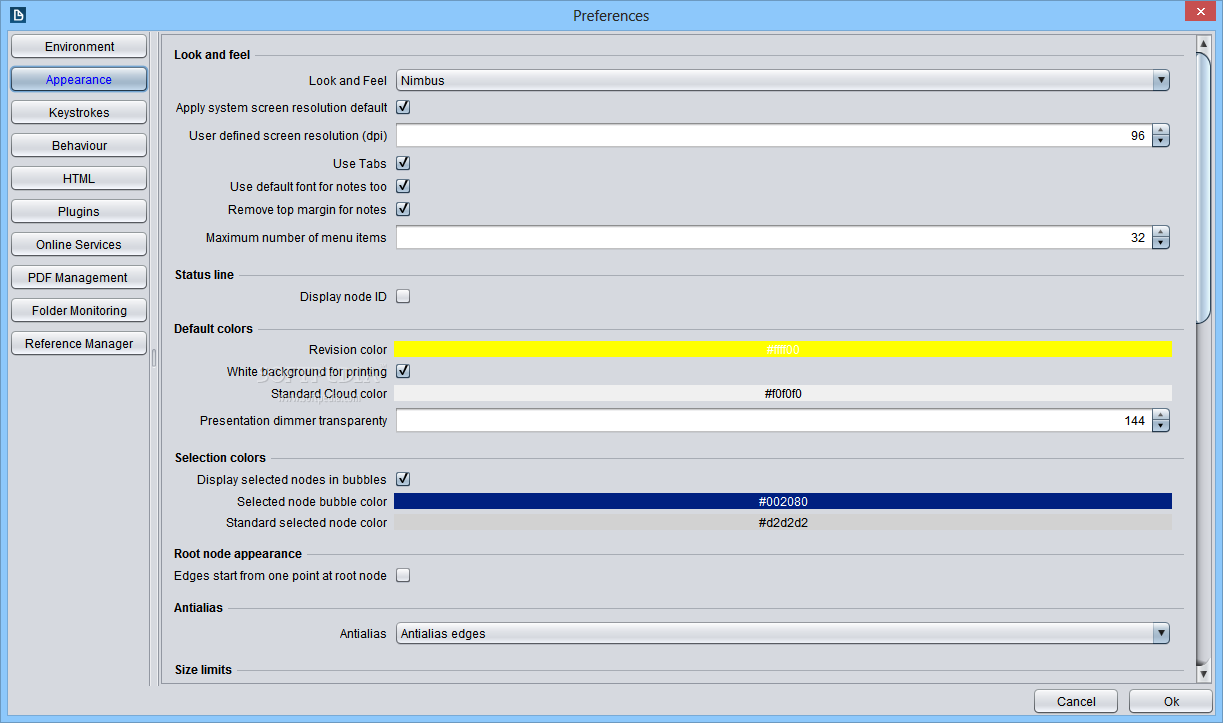1223x723 pixels.
Task: Enable Display node ID checkbox
Action: (404, 296)
